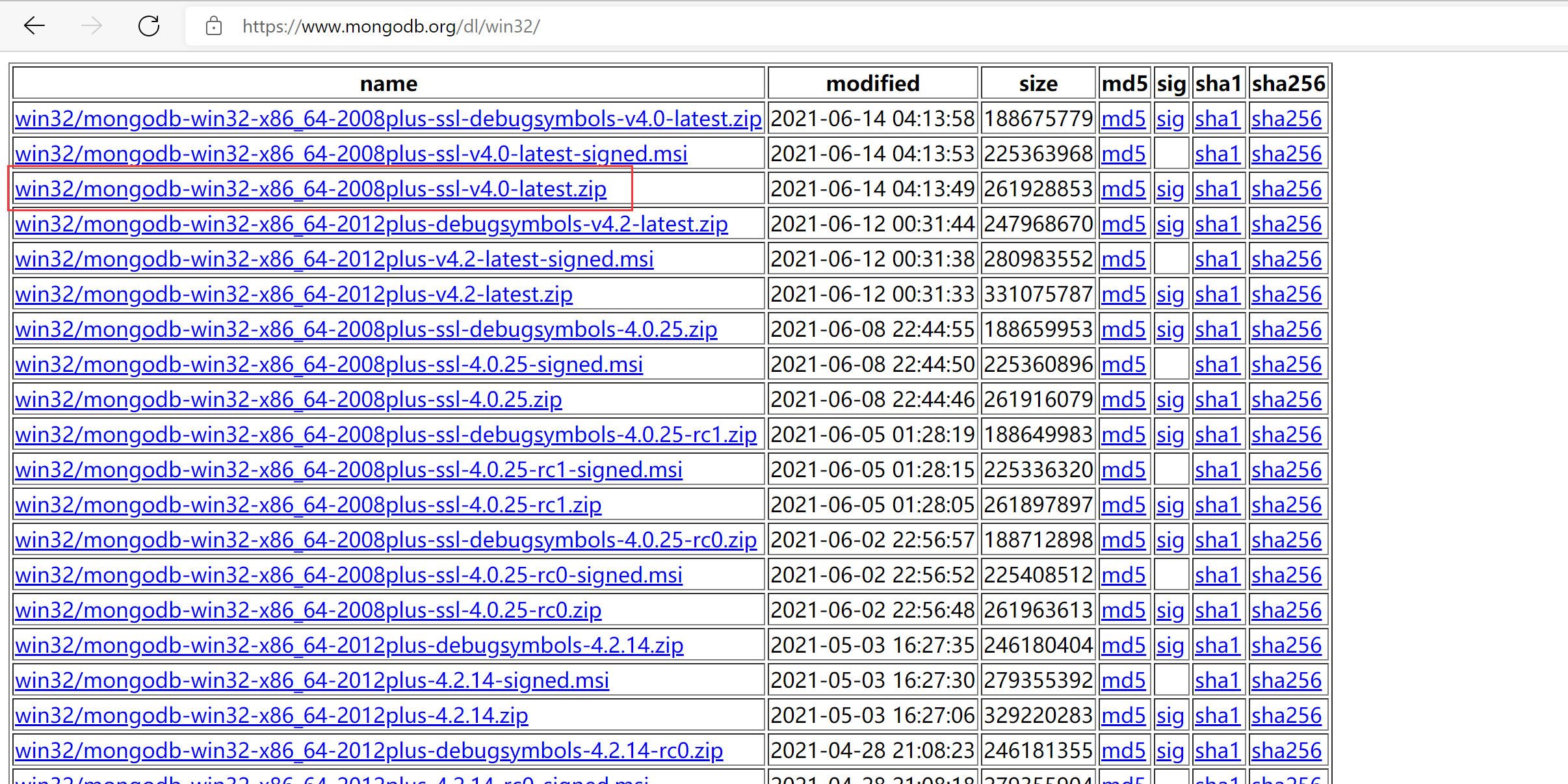Open 2008plus-ssl-v4.0-latest.zip link
Viewport: 1568px width, 784px height.
311,189
